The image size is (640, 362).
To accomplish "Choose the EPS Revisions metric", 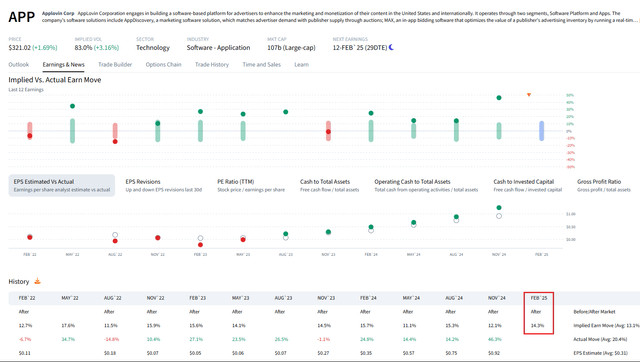I will [x=164, y=185].
